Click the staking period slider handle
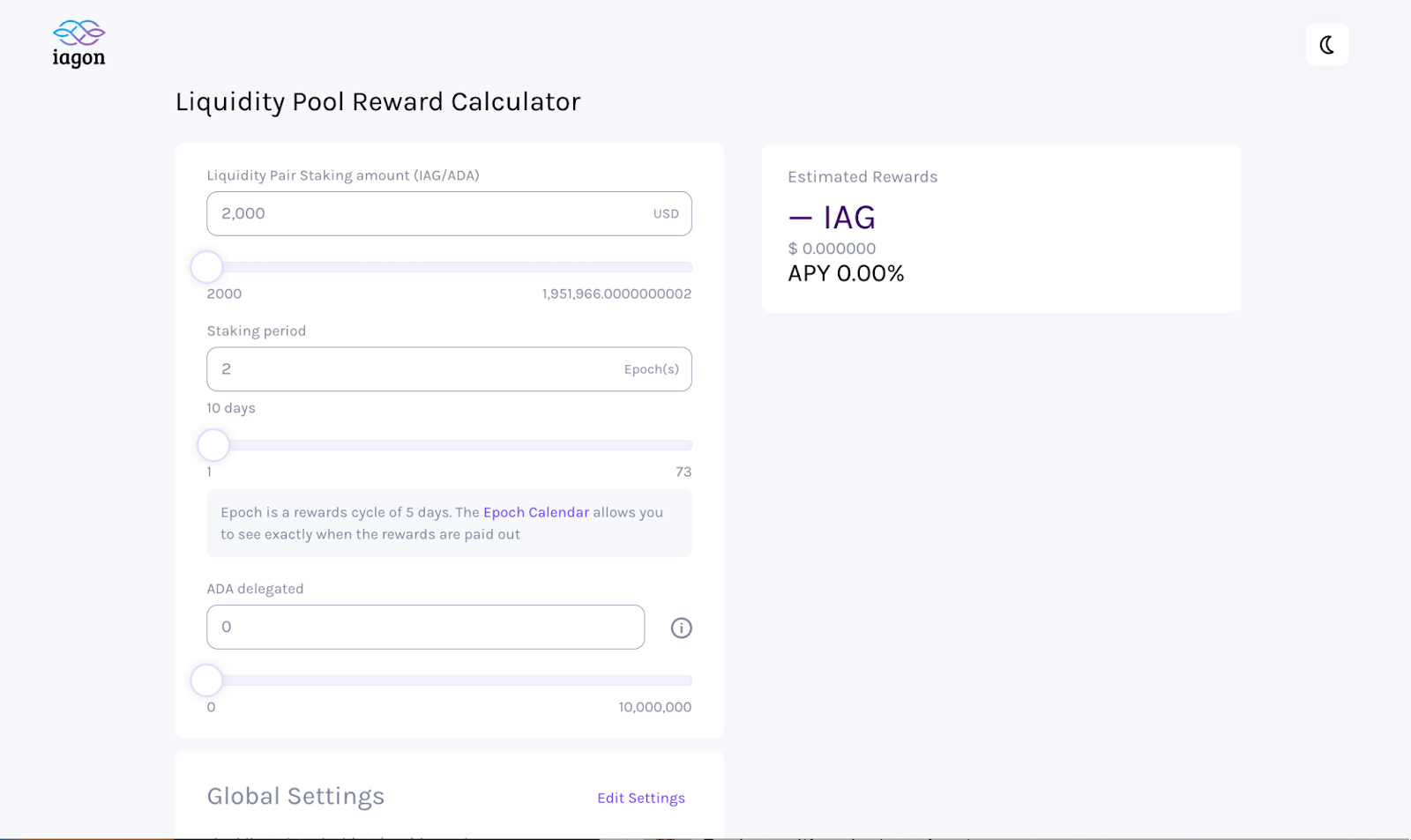Screen dimensions: 1411x840 [213, 445]
